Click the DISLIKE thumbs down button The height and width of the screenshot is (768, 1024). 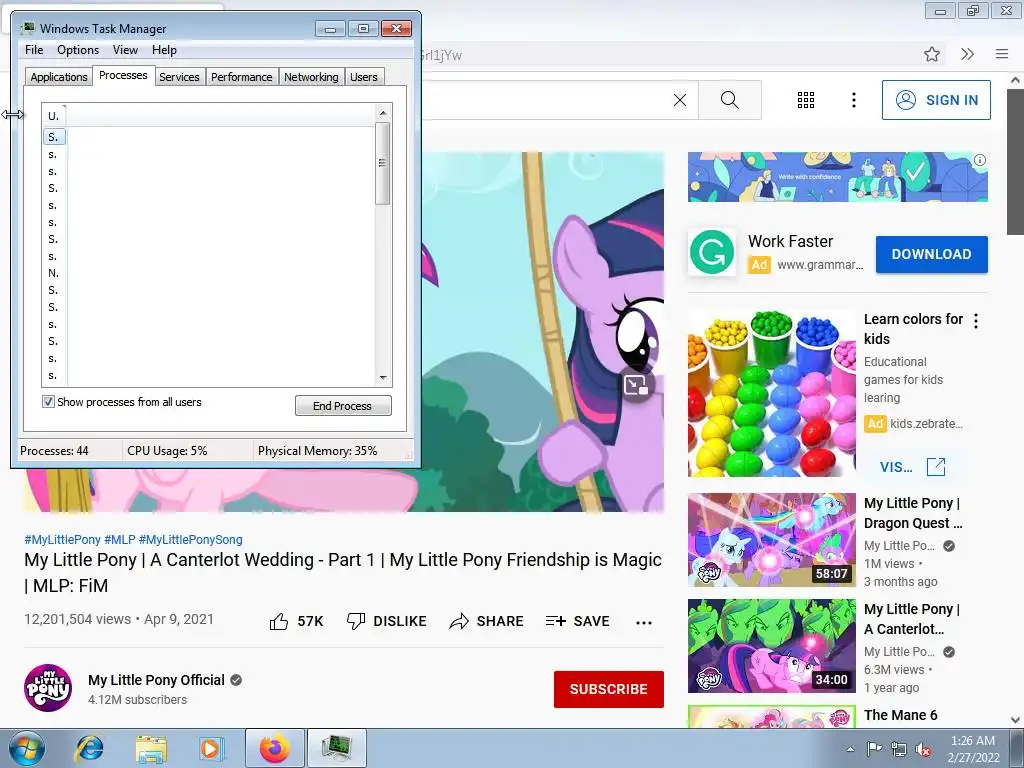click(x=387, y=621)
